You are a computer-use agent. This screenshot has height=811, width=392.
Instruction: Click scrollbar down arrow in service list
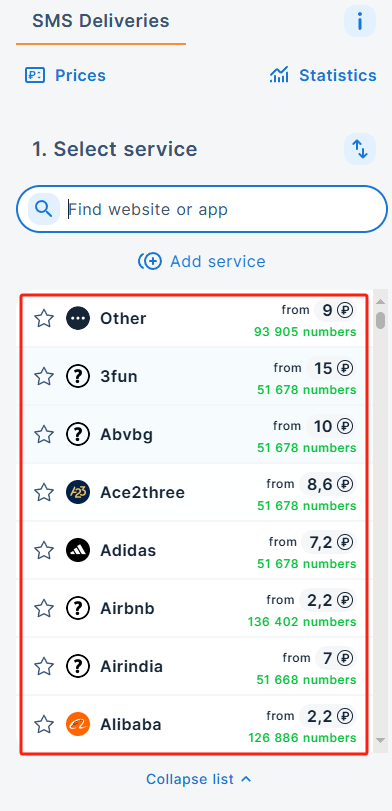[381, 741]
